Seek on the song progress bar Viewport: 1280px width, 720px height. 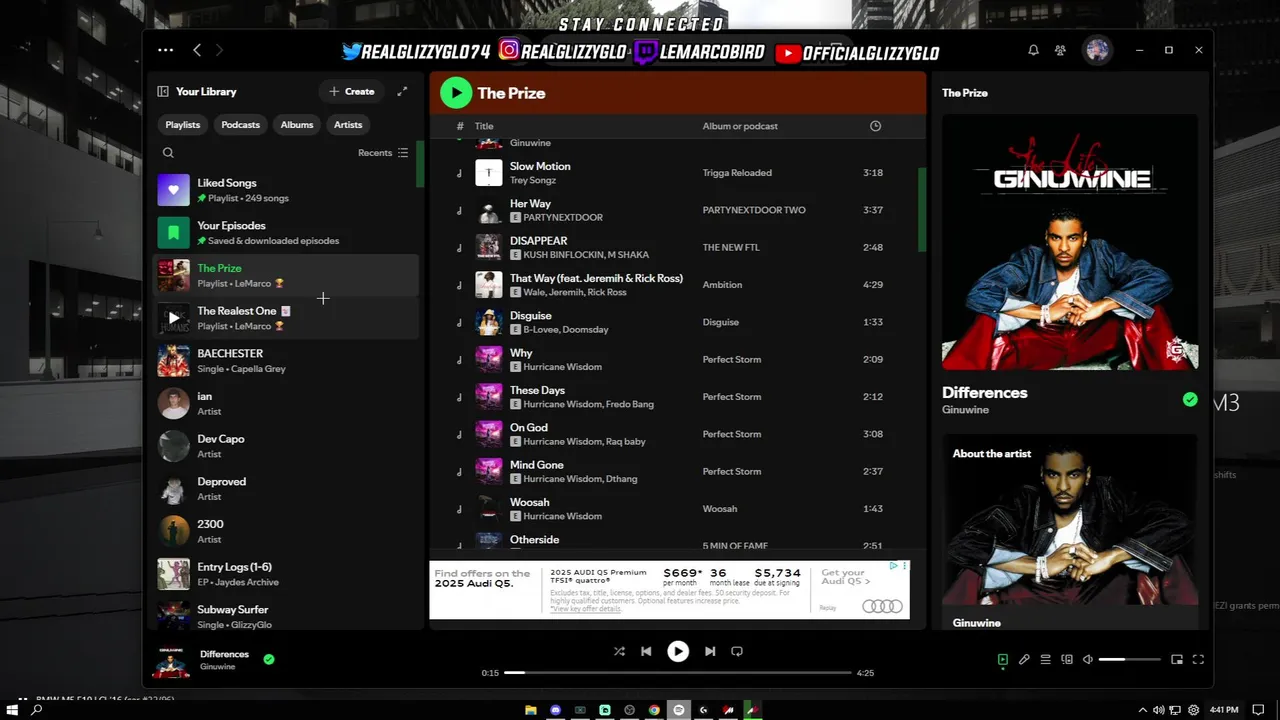pyautogui.click(x=678, y=673)
